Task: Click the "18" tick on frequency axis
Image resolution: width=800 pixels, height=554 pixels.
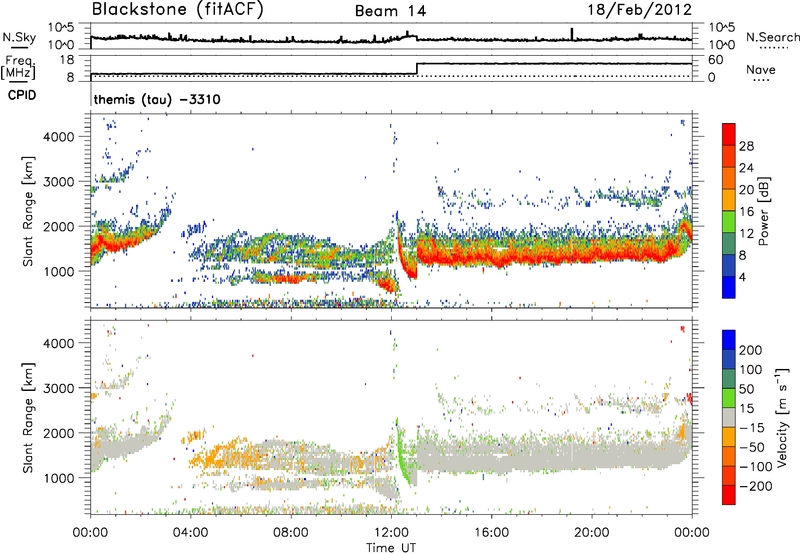Action: (x=67, y=60)
